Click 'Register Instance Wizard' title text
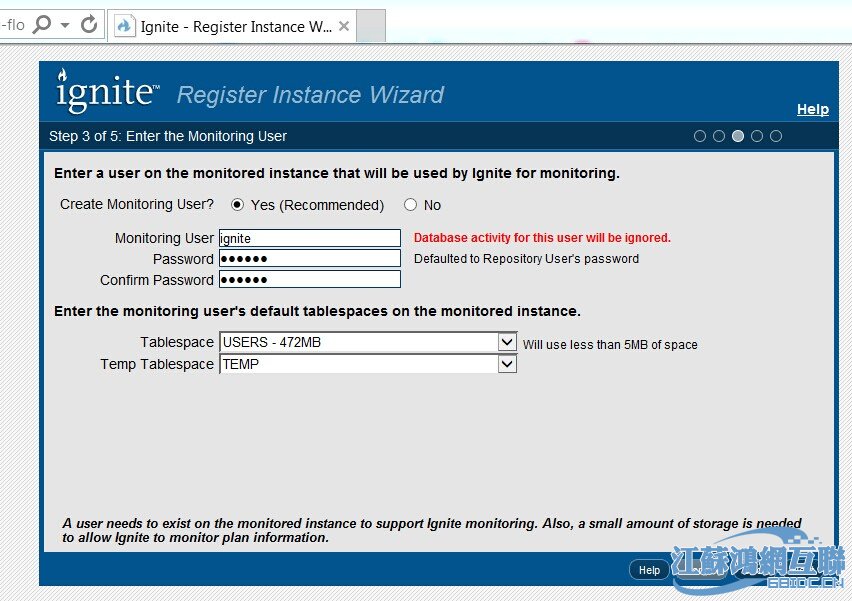852x601 pixels. click(310, 95)
